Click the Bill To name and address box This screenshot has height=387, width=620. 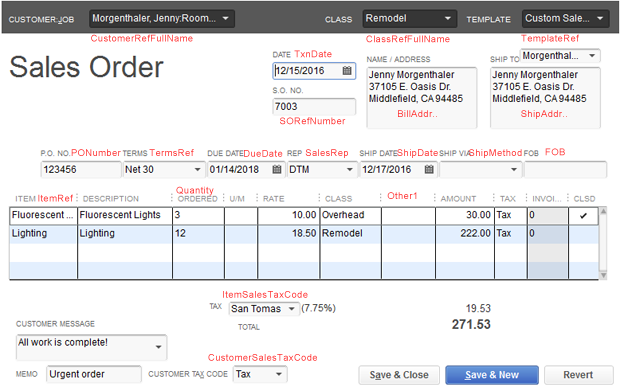point(422,98)
